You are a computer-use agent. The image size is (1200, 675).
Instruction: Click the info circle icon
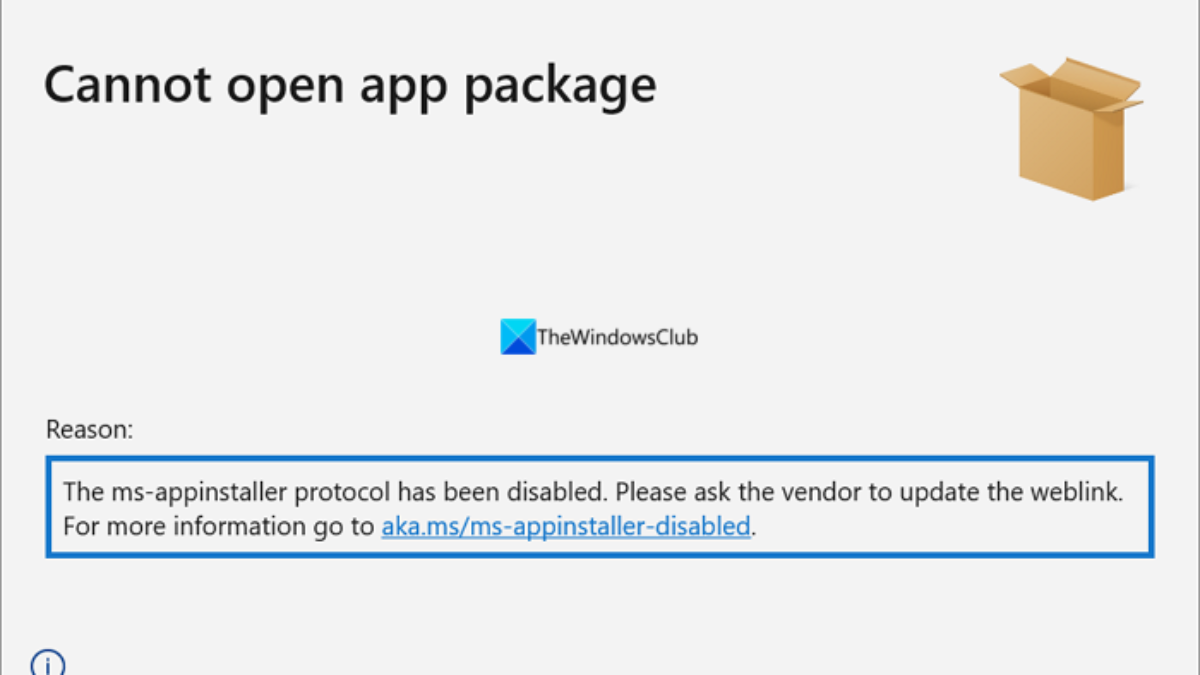(48, 663)
